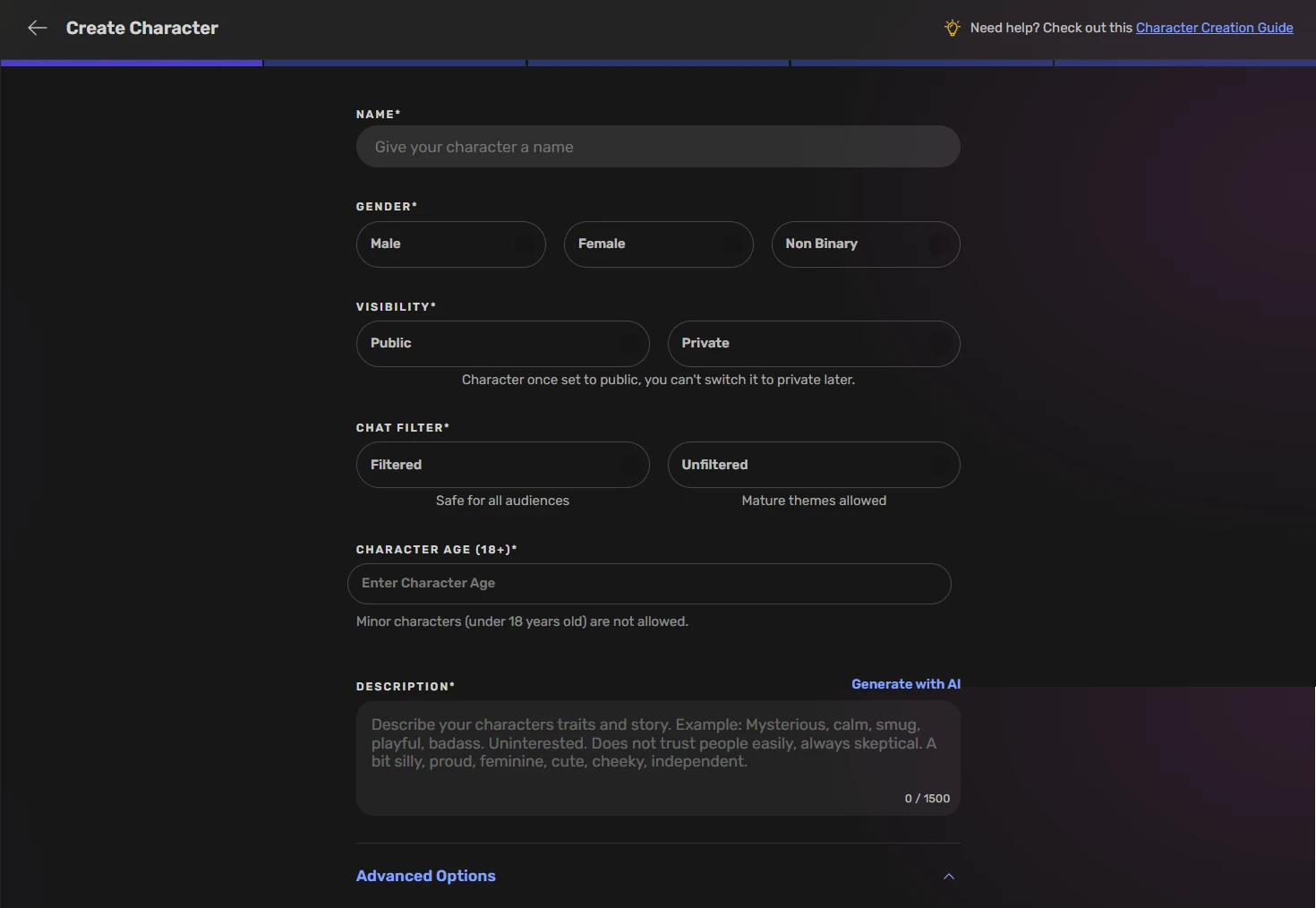
Task: Enable the Unfiltered mature themes option
Action: (813, 465)
